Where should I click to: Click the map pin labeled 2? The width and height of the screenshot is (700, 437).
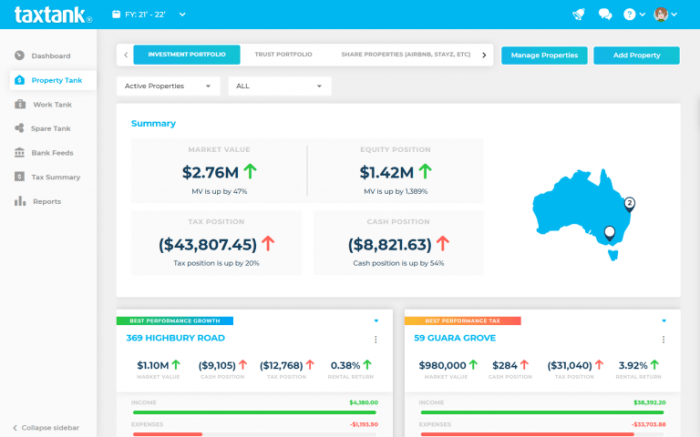pos(629,204)
